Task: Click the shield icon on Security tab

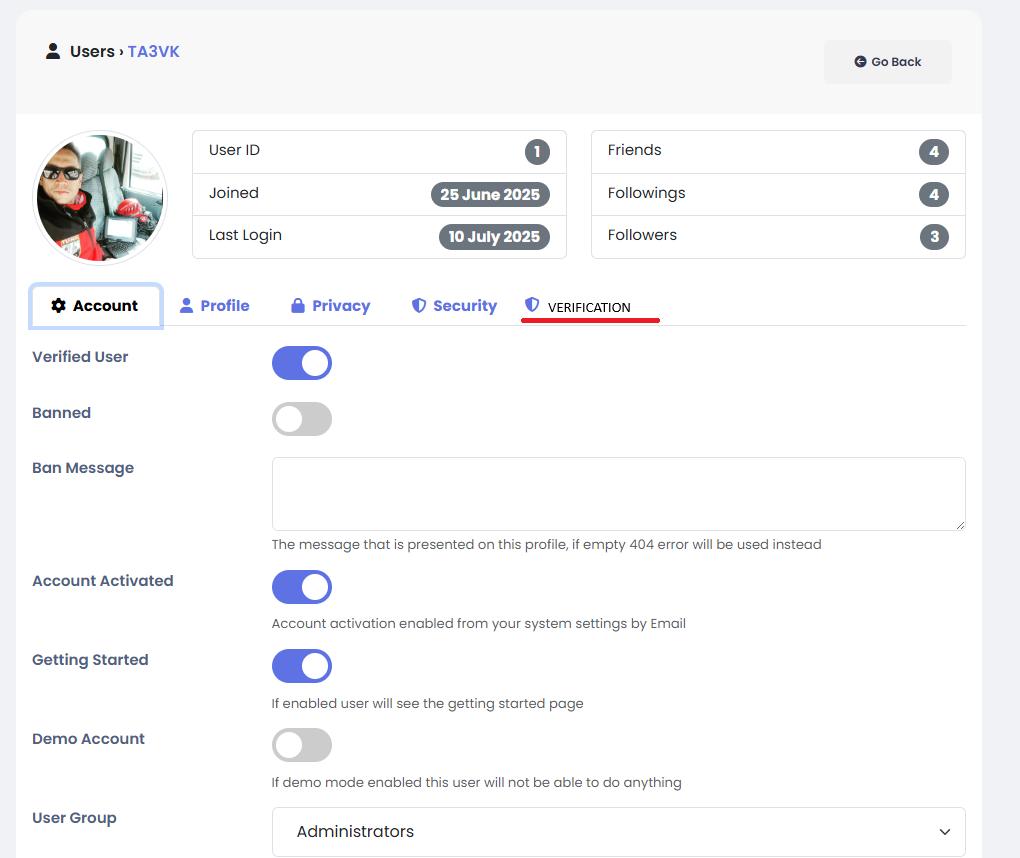Action: (x=419, y=305)
